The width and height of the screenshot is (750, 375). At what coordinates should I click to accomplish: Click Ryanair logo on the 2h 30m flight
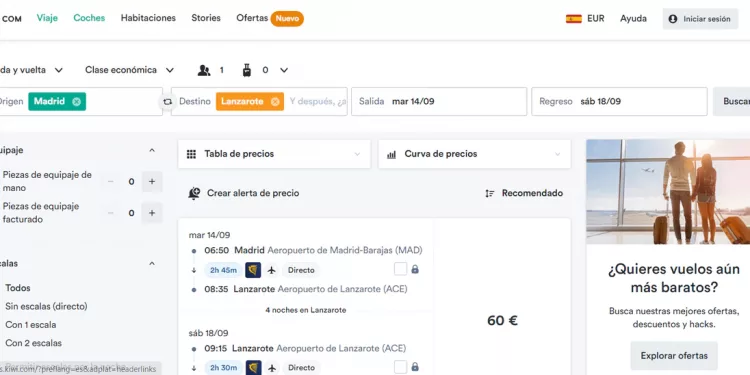(254, 367)
